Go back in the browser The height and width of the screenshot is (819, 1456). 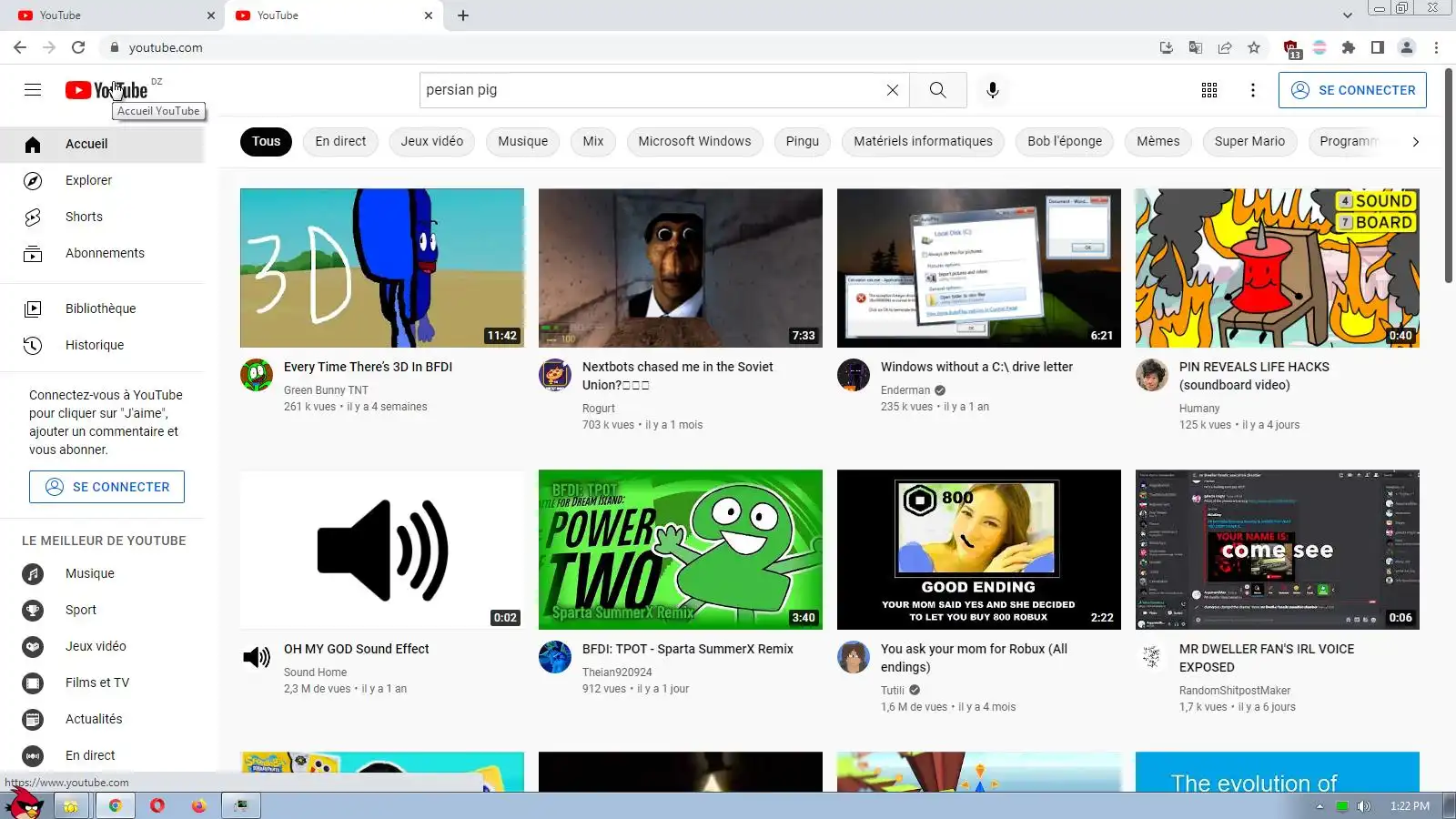[20, 47]
